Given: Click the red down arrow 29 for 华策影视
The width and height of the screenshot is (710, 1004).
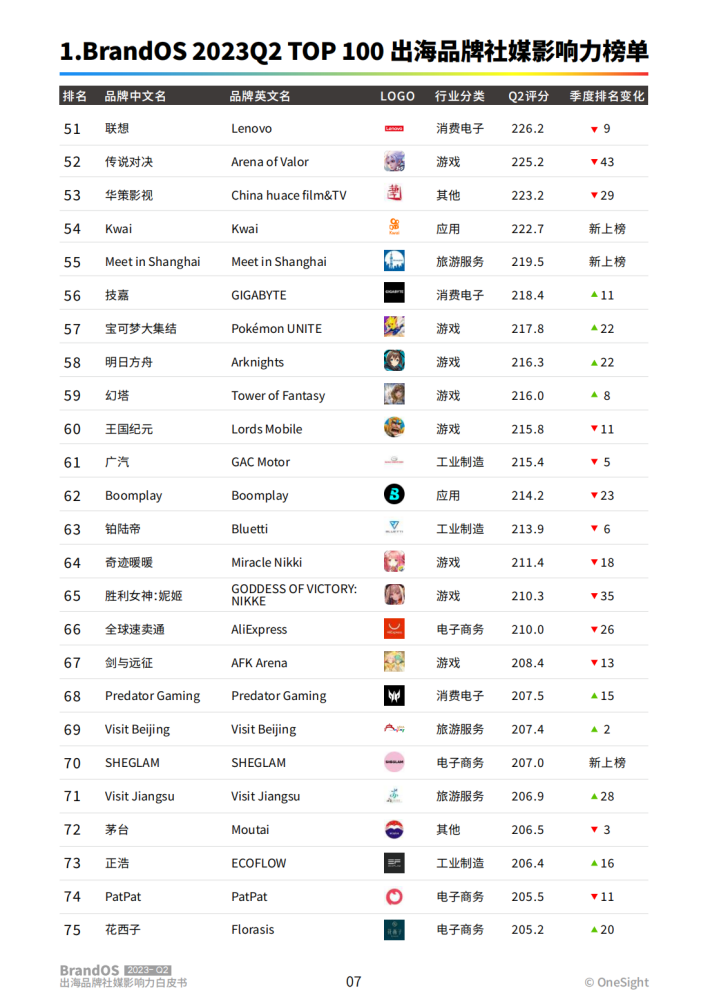Looking at the screenshot, I should [602, 195].
